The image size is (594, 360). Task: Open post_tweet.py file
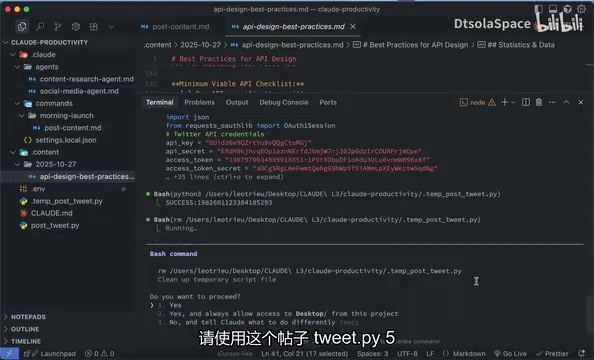(x=55, y=225)
